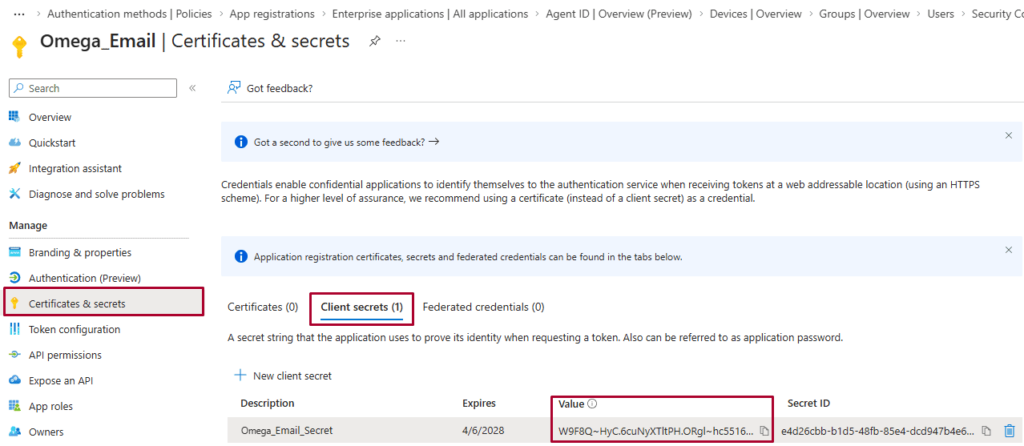The height and width of the screenshot is (446, 1024).
Task: Click the Expires column header
Action: point(479,404)
